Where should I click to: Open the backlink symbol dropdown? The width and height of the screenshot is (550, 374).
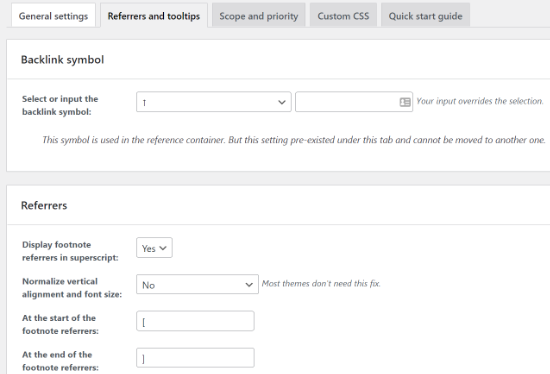coord(214,102)
